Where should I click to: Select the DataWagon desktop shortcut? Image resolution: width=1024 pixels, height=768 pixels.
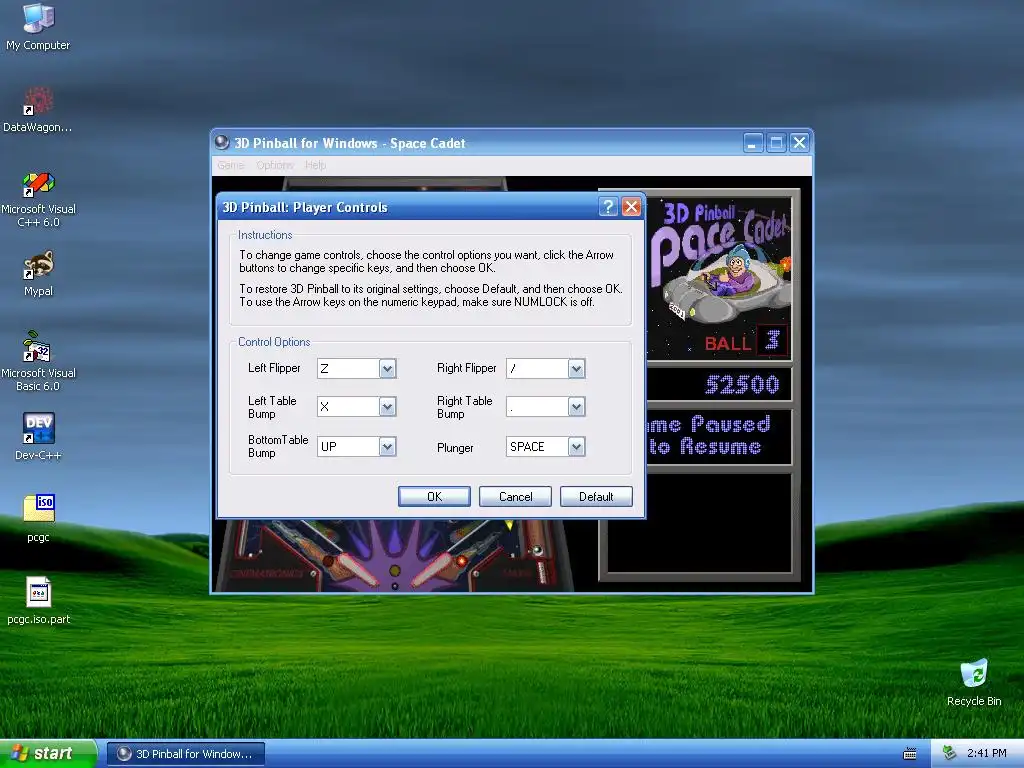38,109
